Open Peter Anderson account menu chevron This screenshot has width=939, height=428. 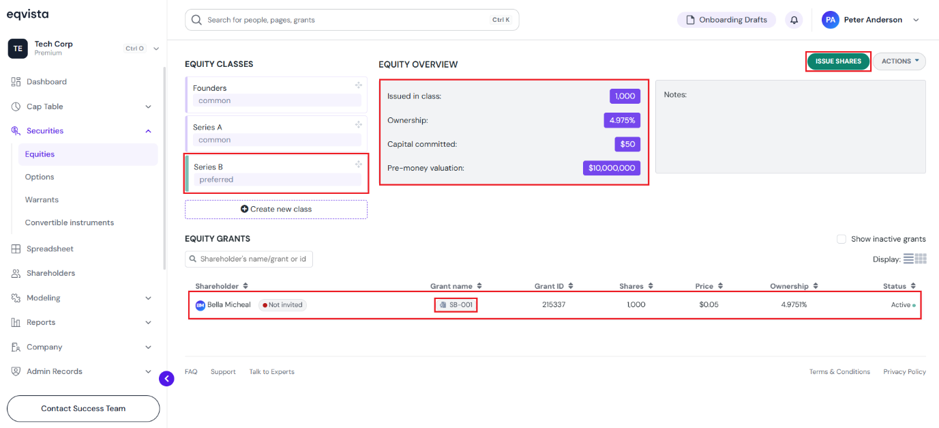[916, 20]
